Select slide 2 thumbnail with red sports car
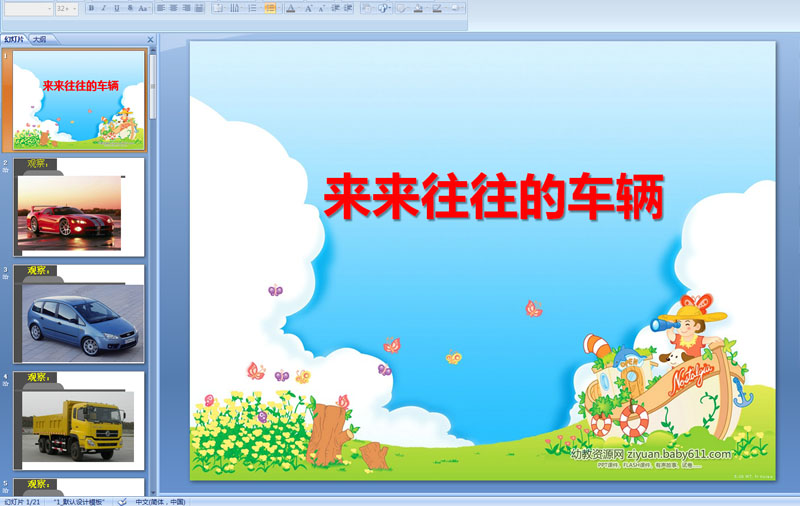Image resolution: width=800 pixels, height=506 pixels. pyautogui.click(x=79, y=207)
